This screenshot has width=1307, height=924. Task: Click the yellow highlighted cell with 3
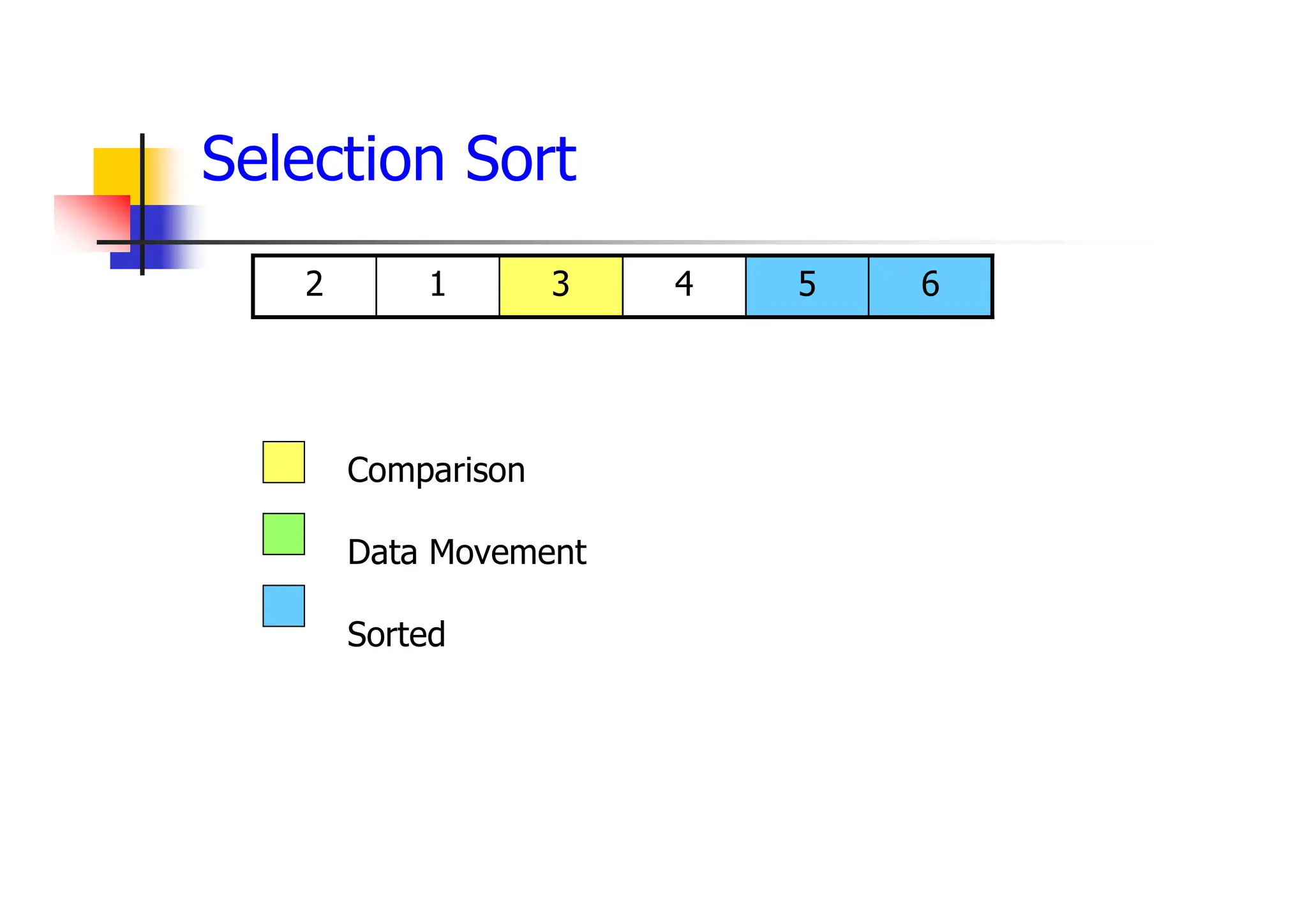click(x=561, y=286)
